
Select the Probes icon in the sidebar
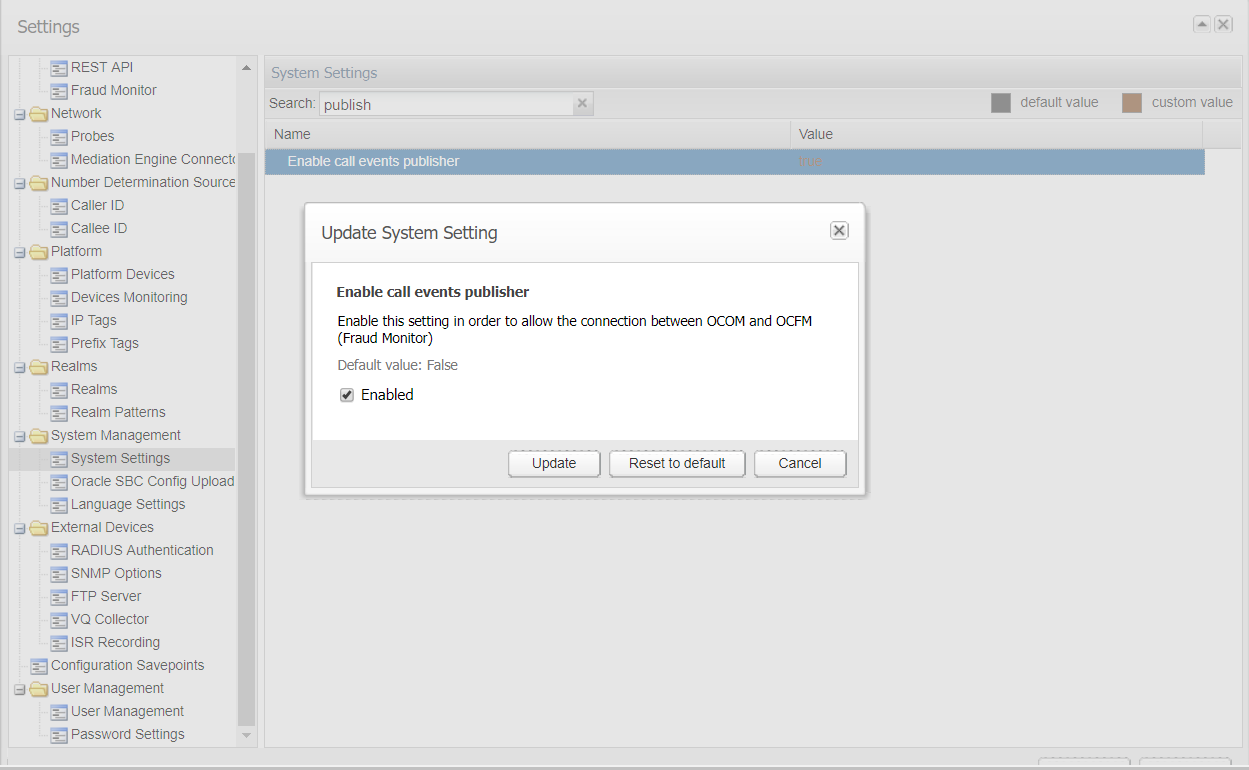[x=60, y=136]
